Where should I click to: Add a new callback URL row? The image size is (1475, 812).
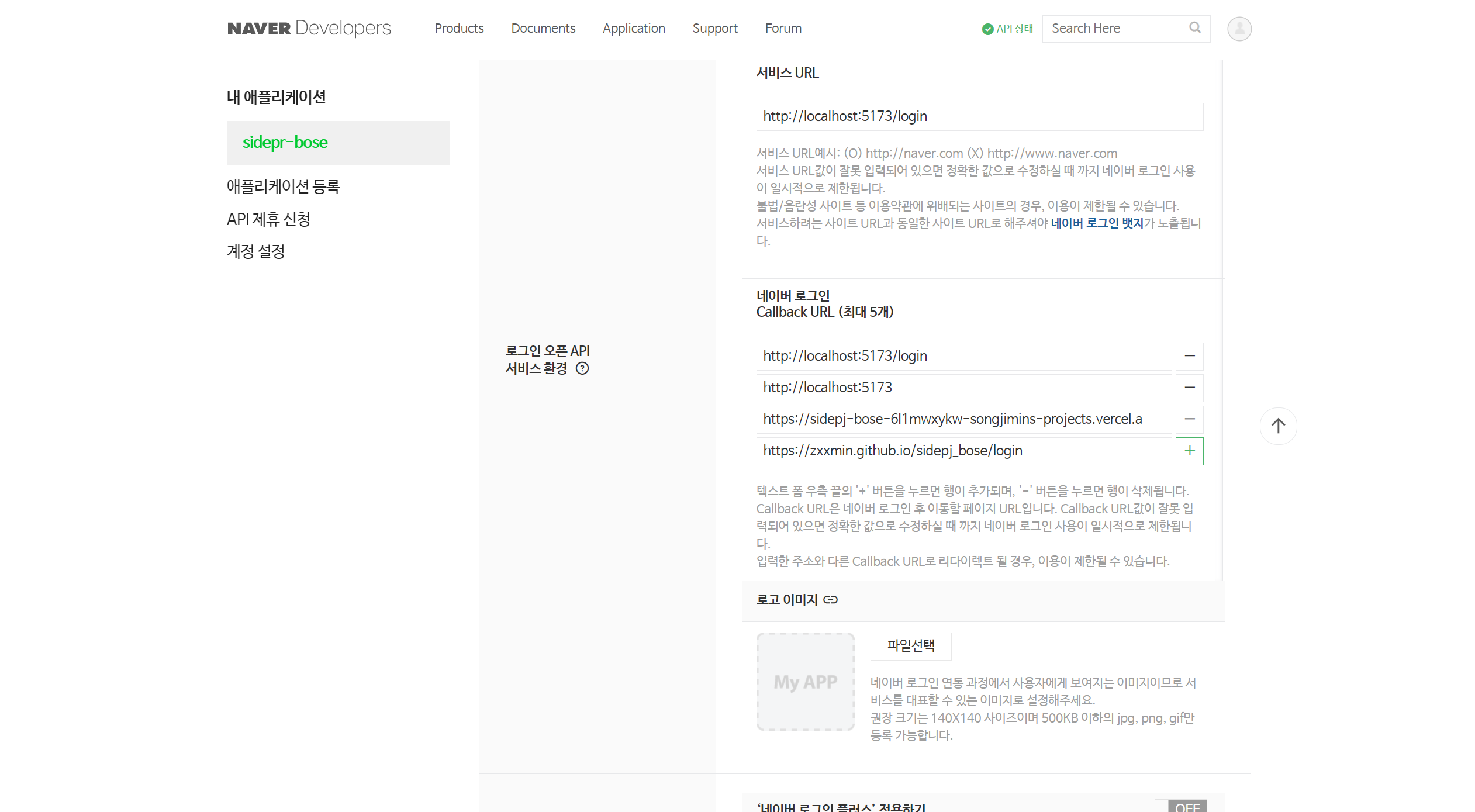coord(1189,451)
